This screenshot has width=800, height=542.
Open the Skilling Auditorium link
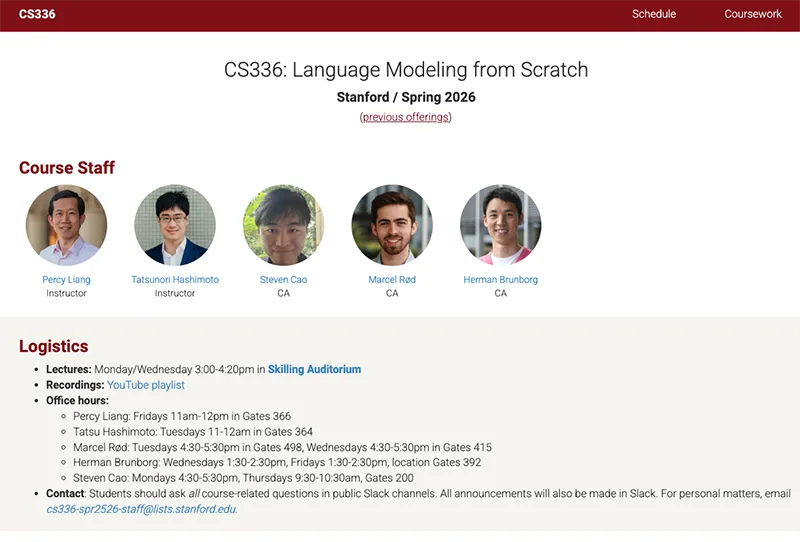click(314, 369)
